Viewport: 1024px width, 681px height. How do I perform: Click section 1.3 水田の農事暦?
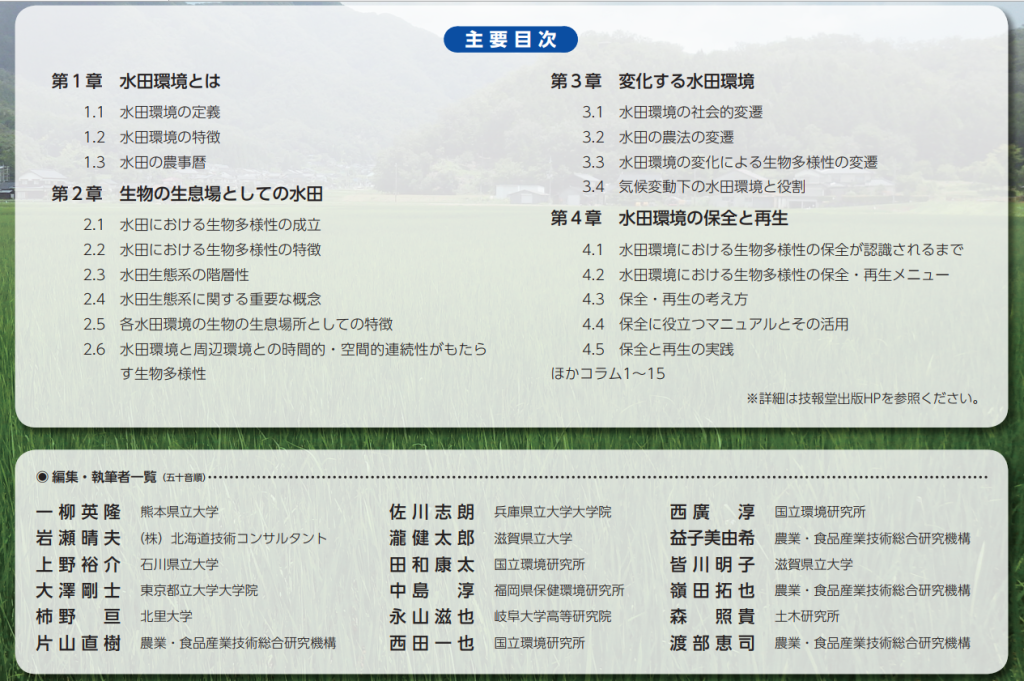pyautogui.click(x=162, y=162)
